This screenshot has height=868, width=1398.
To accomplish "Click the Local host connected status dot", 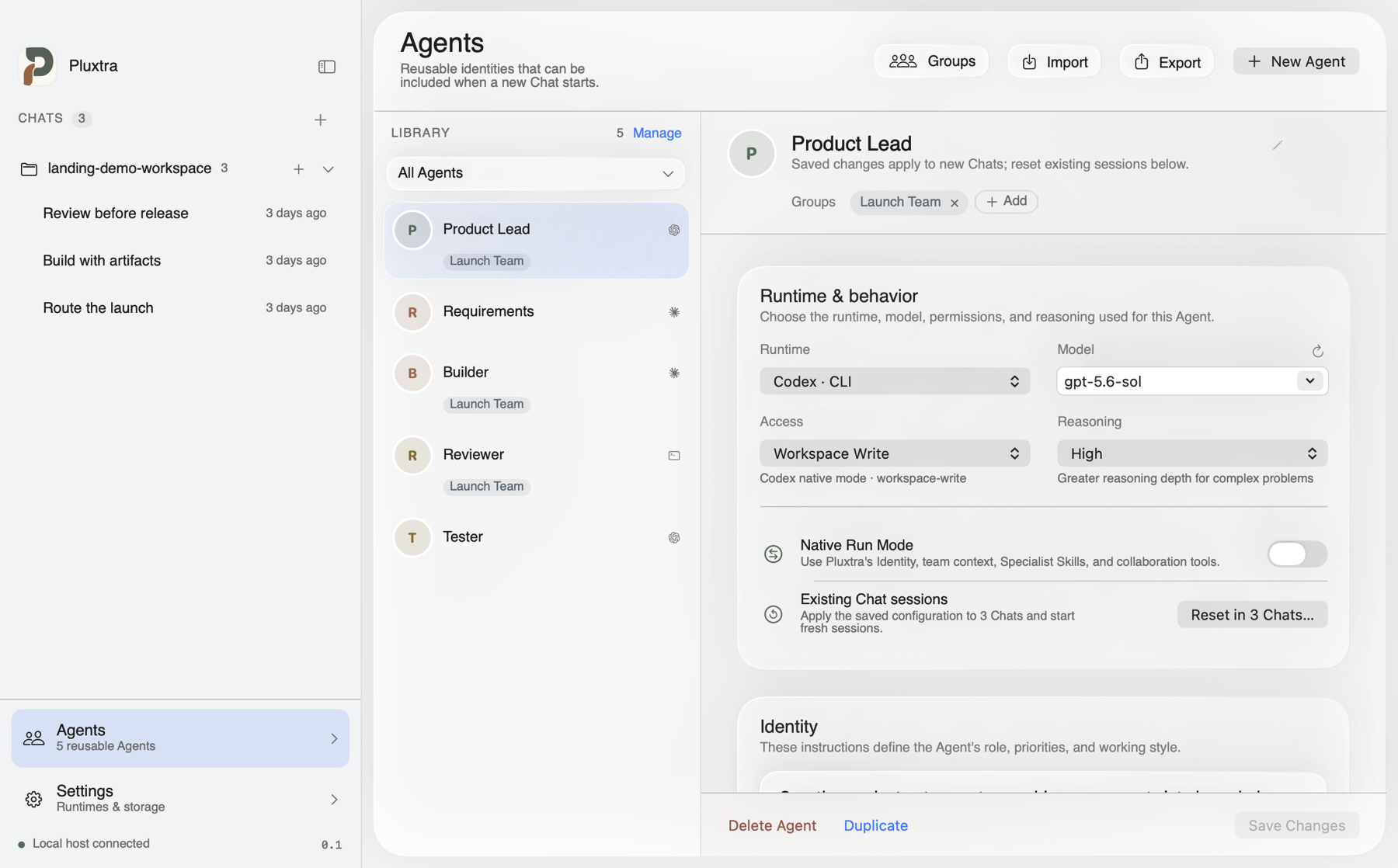I will coord(22,844).
